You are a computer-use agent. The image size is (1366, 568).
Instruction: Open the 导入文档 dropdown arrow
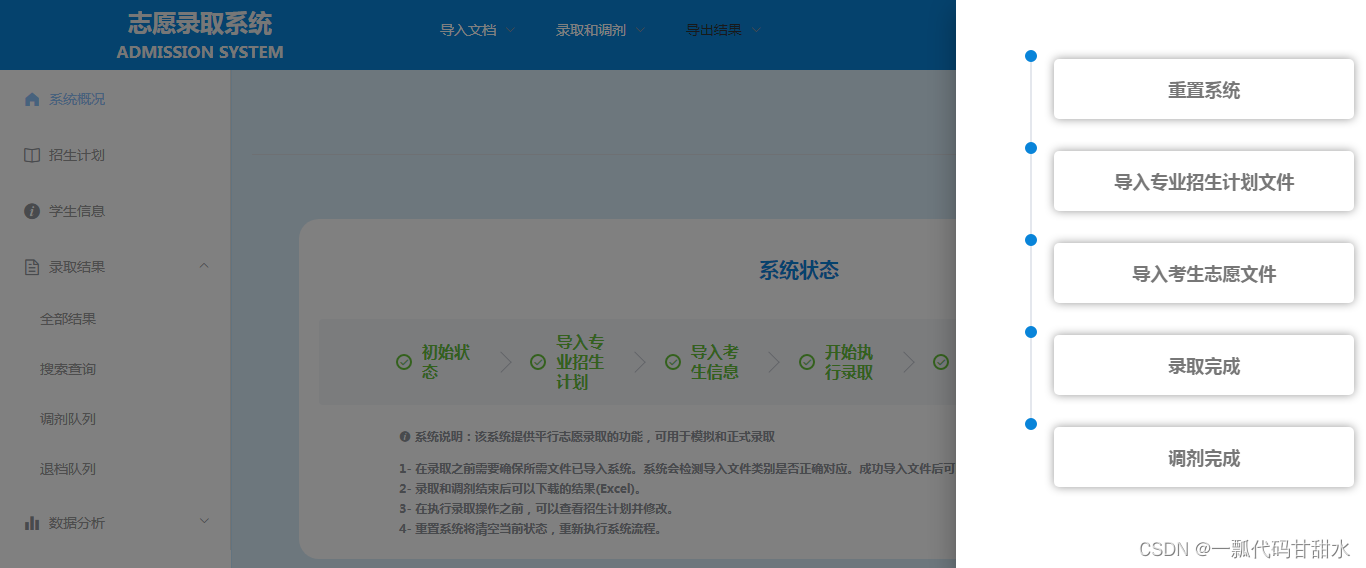click(x=510, y=30)
